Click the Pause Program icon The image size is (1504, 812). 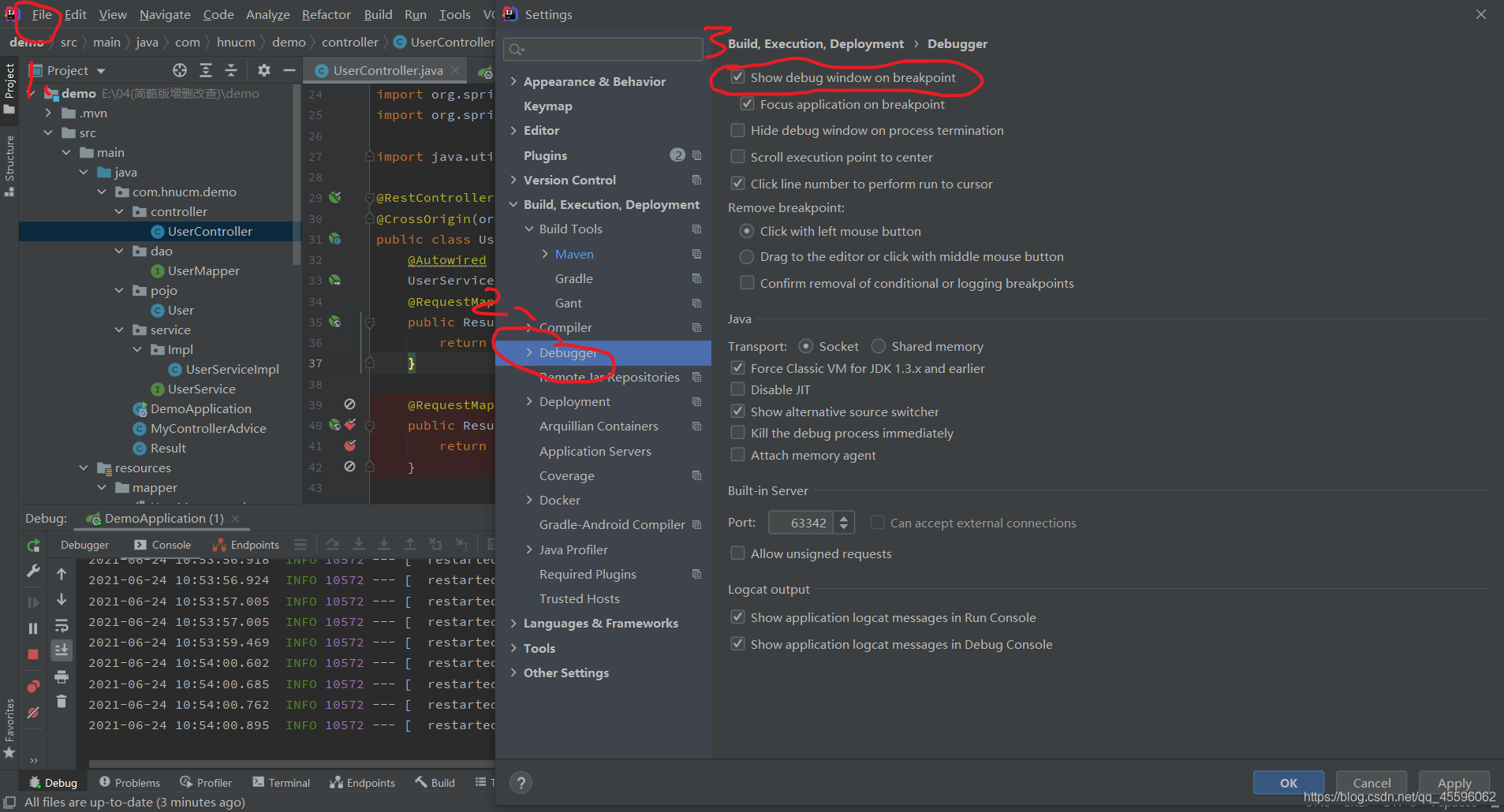(33, 628)
